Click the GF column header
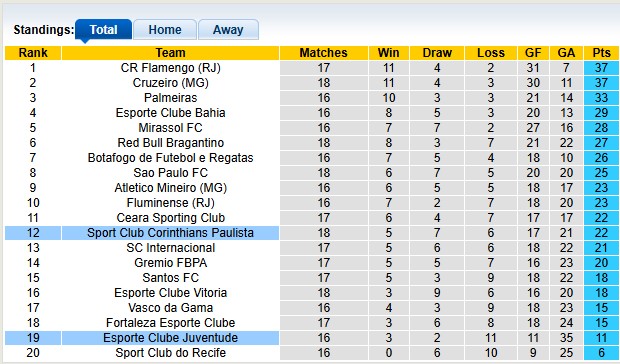 533,53
